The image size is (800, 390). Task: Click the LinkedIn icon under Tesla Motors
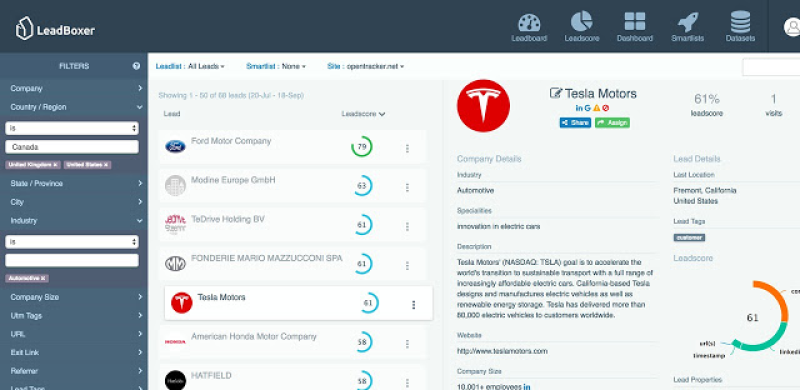[579, 108]
